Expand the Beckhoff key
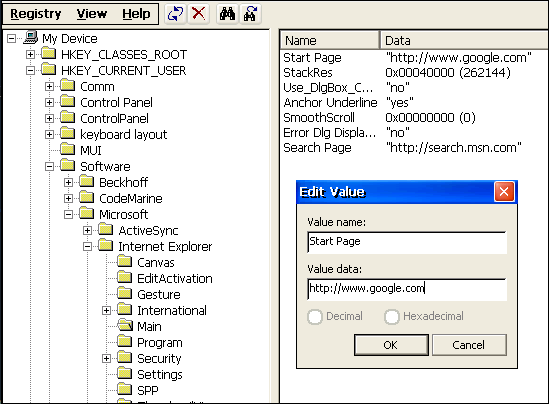Screen dimensions: 549x404 pos(68,182)
